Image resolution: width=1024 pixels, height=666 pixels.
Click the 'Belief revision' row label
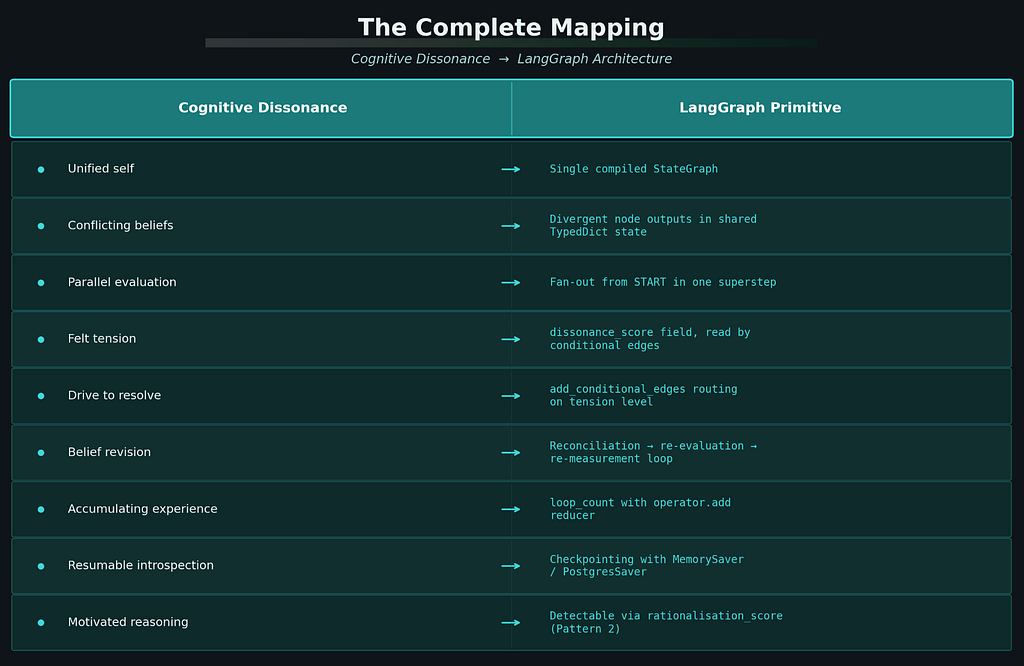coord(109,452)
